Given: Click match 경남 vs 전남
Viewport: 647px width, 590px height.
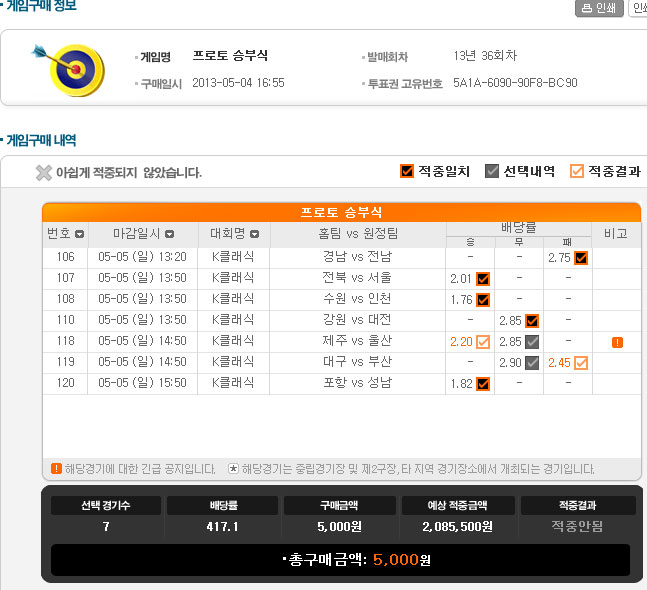Looking at the screenshot, I should 357,257.
